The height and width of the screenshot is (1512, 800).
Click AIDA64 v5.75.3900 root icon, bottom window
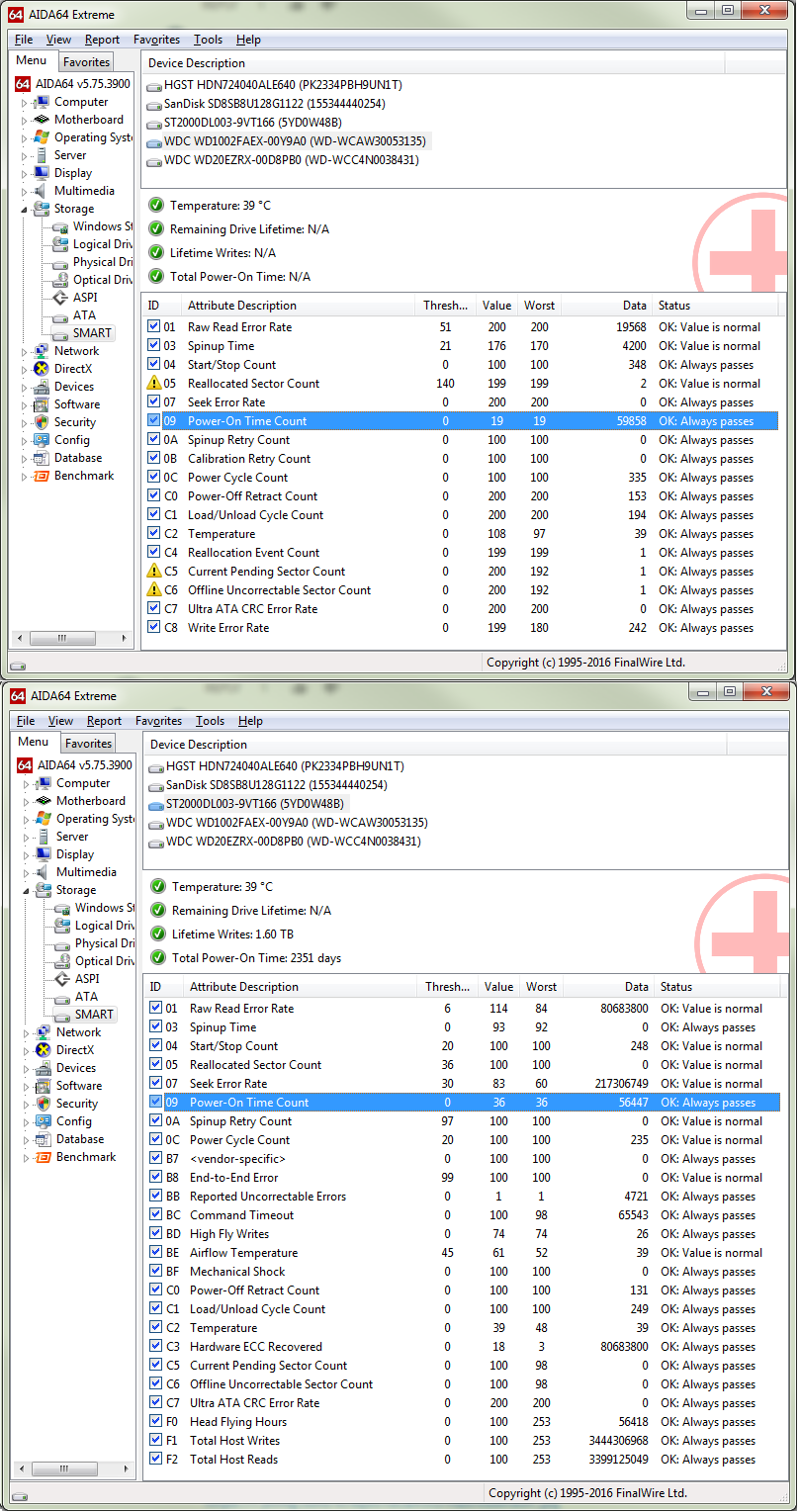27,765
